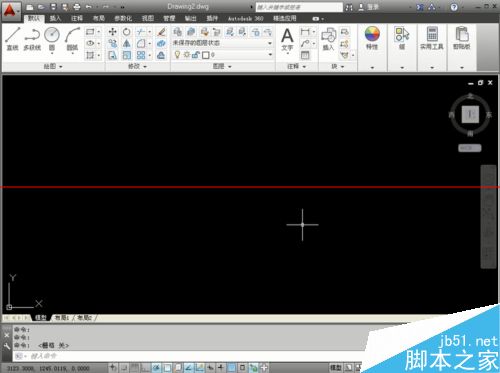Switch to the Autodesk 360 ribbon tab

pyautogui.click(x=246, y=18)
